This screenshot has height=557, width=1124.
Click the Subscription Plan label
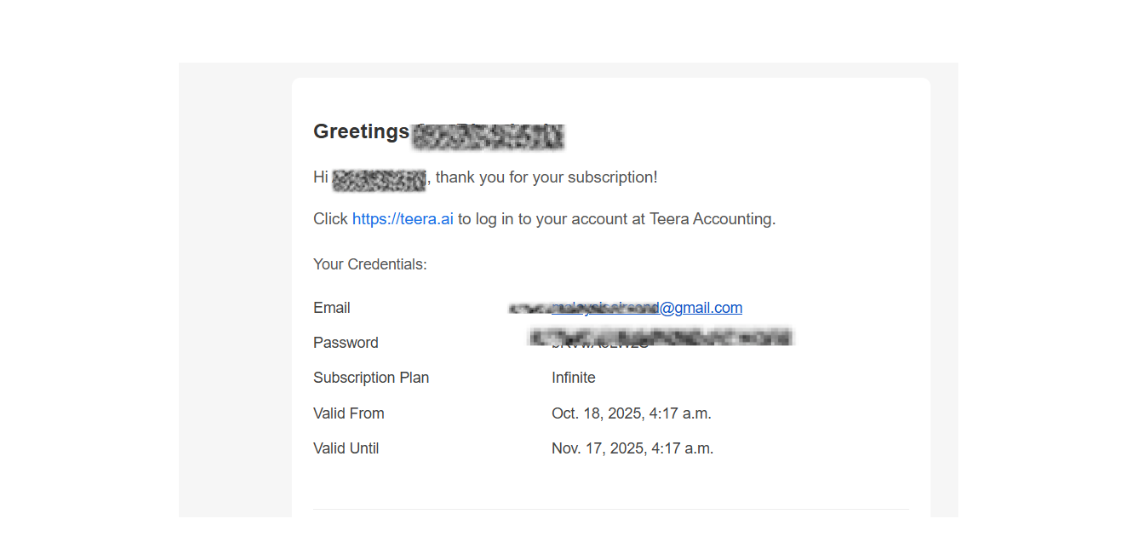(x=371, y=378)
